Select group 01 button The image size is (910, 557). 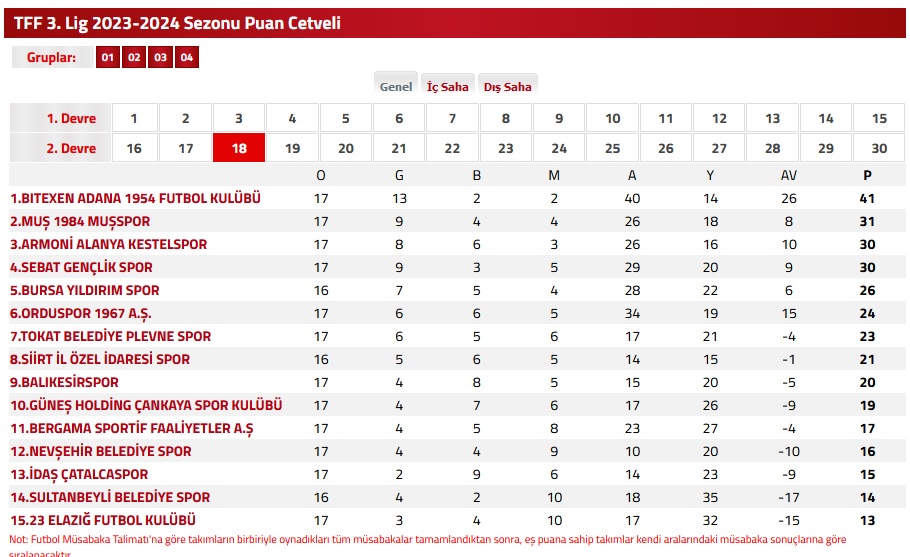coord(108,57)
